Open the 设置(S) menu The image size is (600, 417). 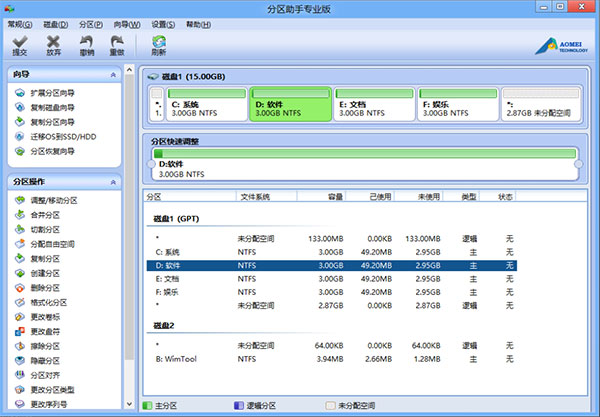(x=164, y=22)
